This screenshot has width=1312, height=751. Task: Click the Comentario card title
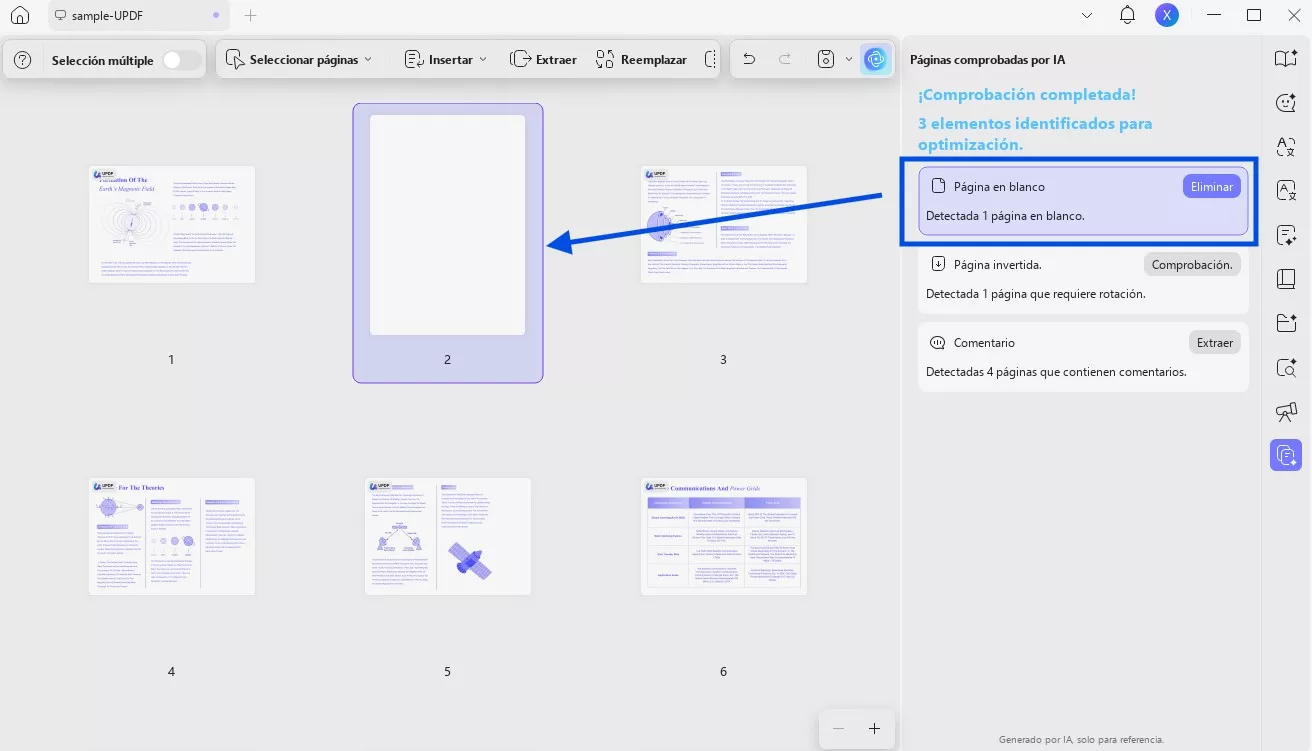tap(984, 343)
